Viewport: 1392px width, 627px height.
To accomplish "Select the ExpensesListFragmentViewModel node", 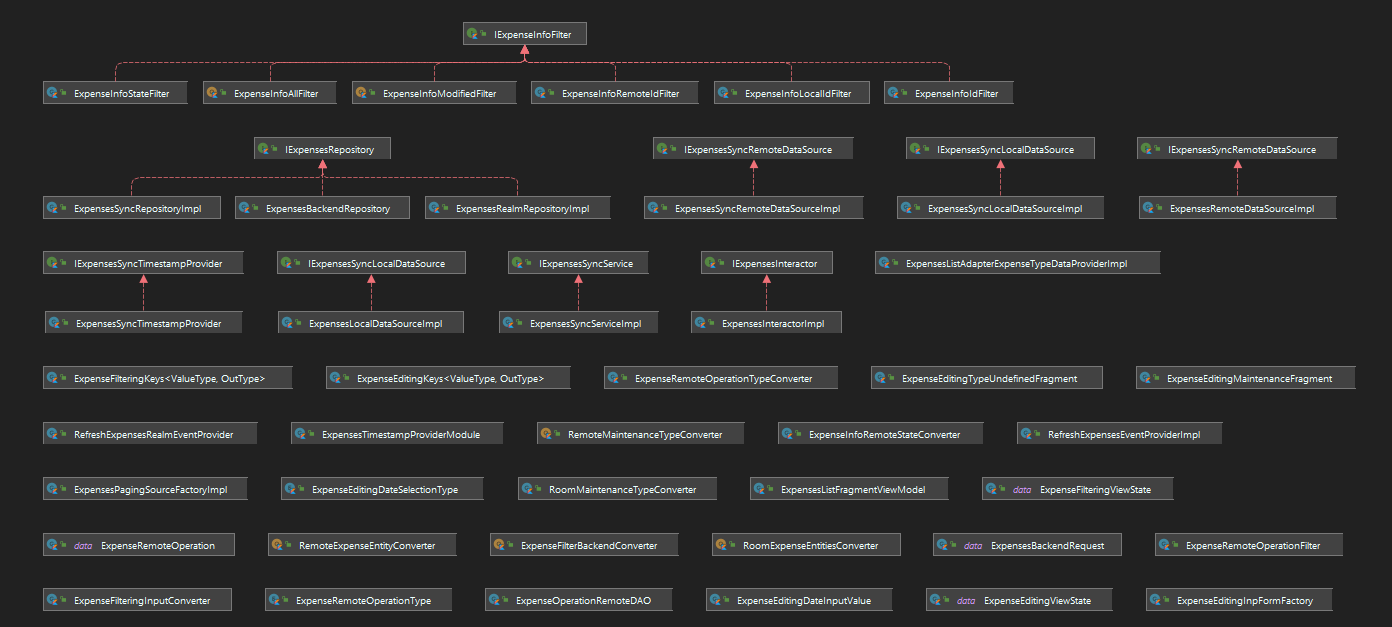I will point(849,488).
